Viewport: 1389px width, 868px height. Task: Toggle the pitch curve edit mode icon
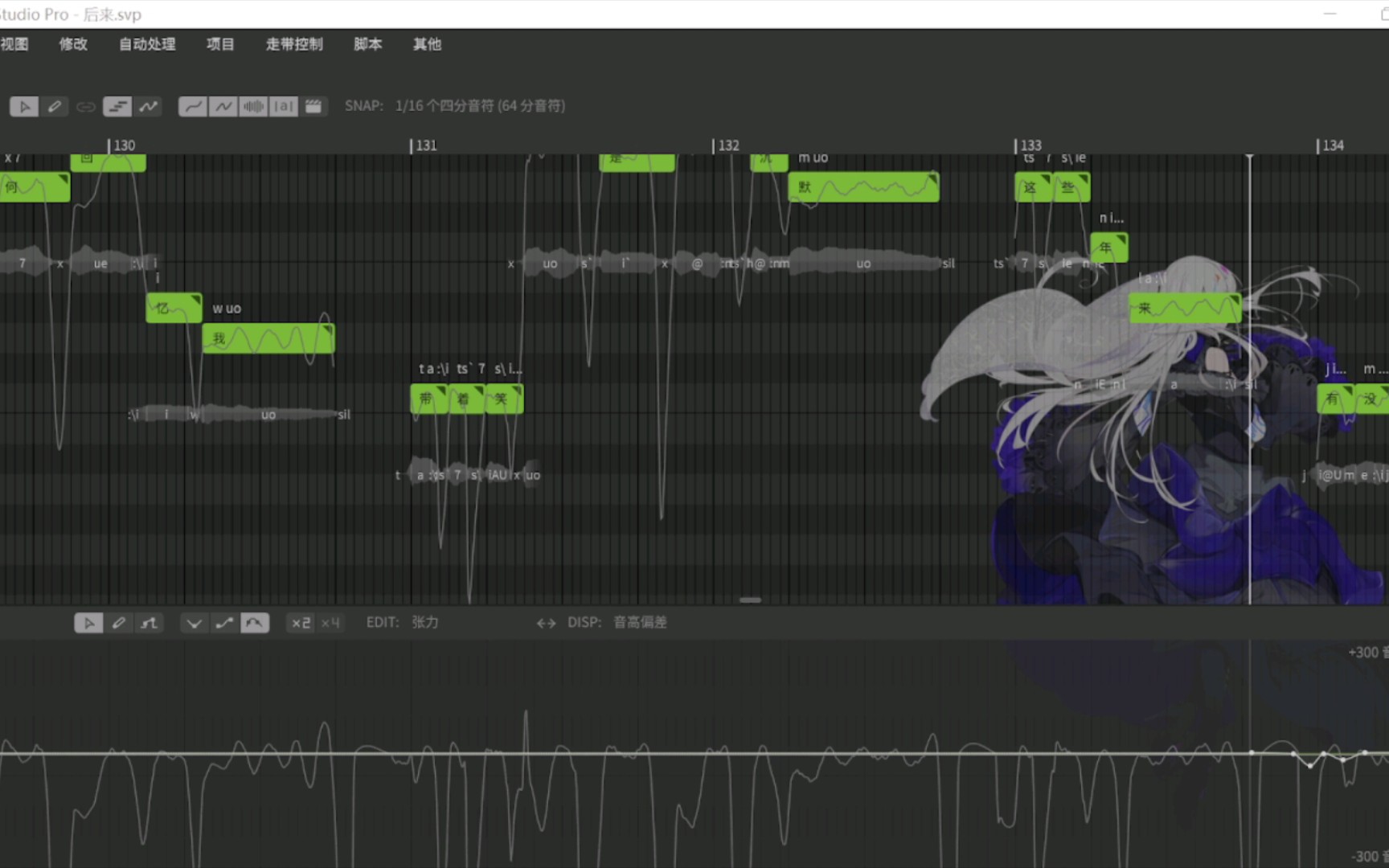(148, 106)
